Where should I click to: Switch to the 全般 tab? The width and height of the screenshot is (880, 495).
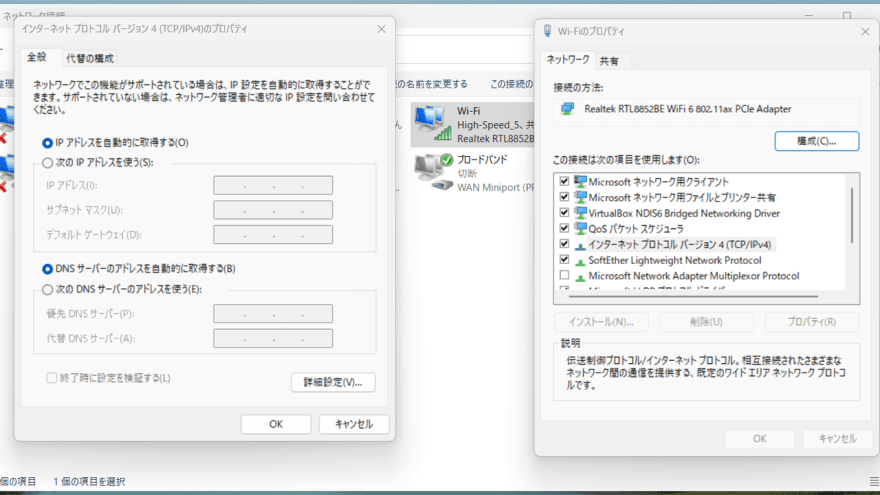37,57
